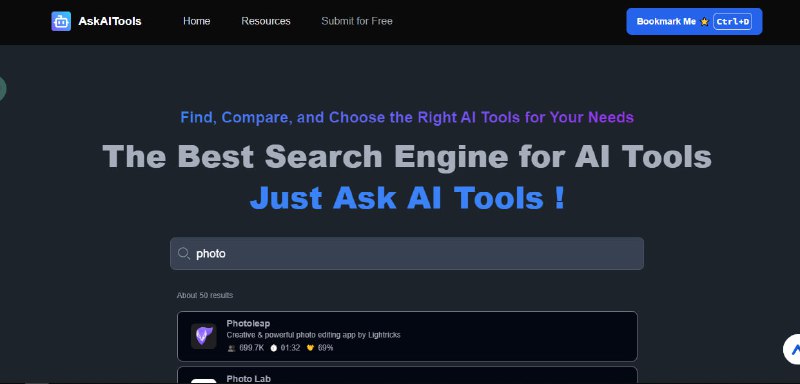800x384 pixels.
Task: Open the Photoleap app thumbnail icon
Action: tap(204, 336)
